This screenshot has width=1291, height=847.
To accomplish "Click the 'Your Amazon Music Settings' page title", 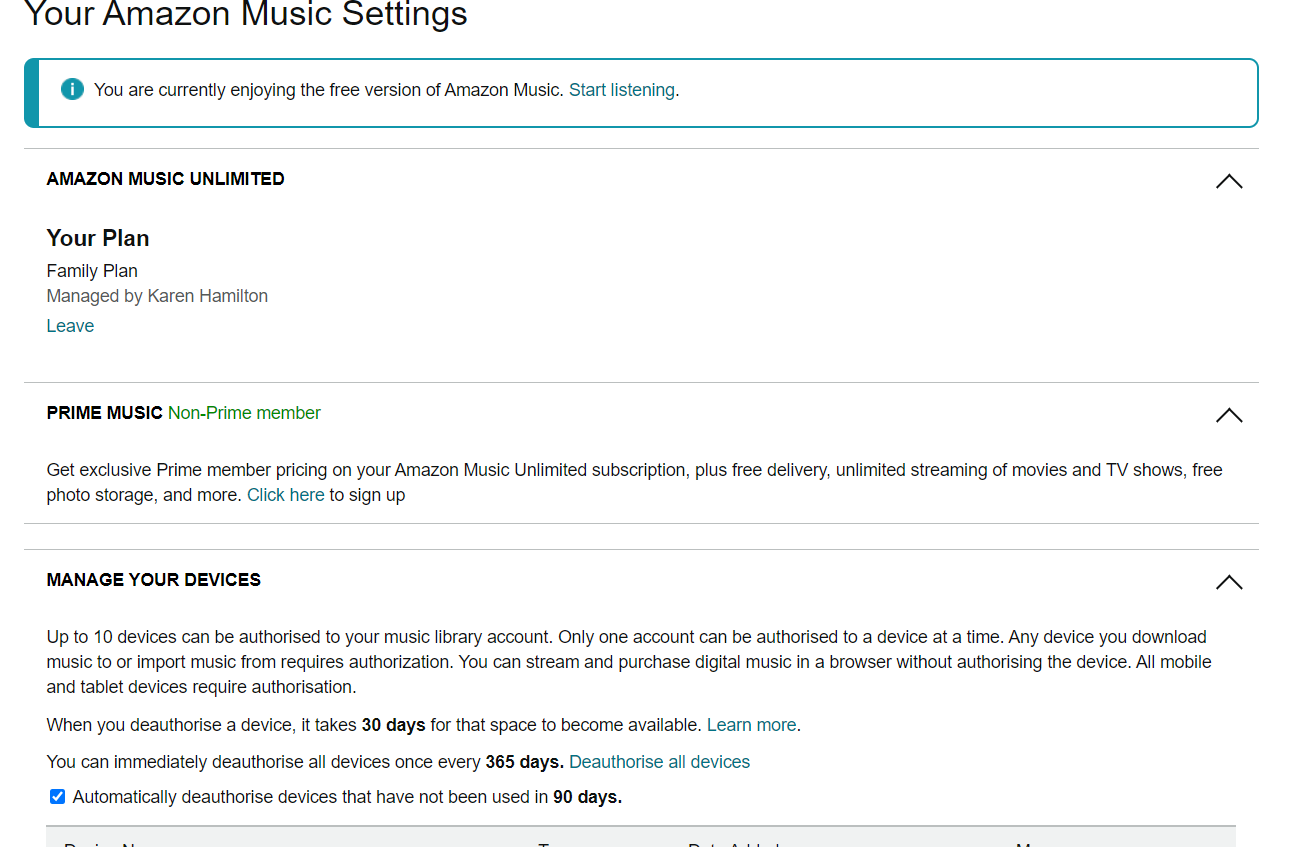I will [245, 15].
